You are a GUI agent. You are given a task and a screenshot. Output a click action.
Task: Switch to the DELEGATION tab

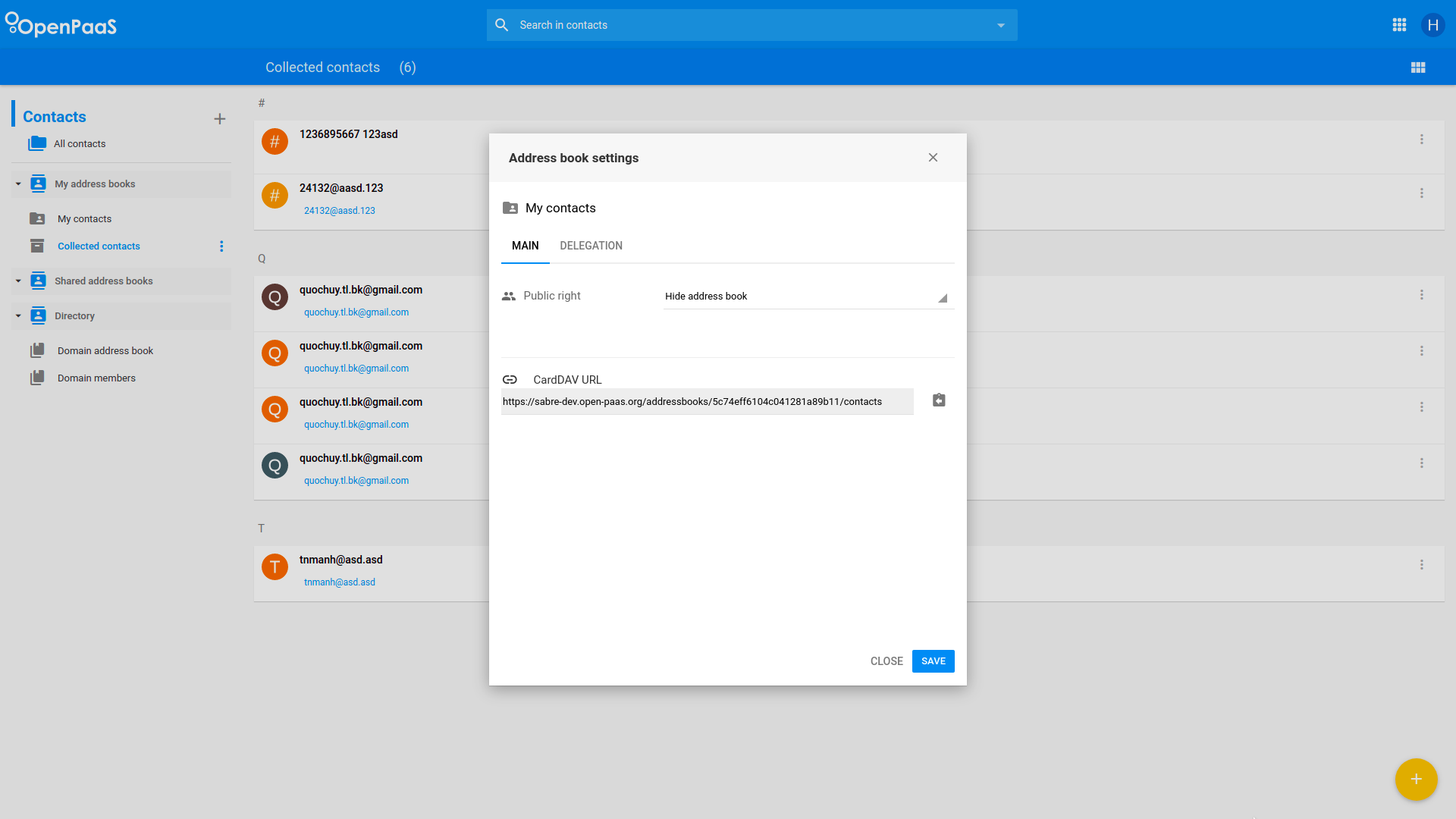[591, 246]
